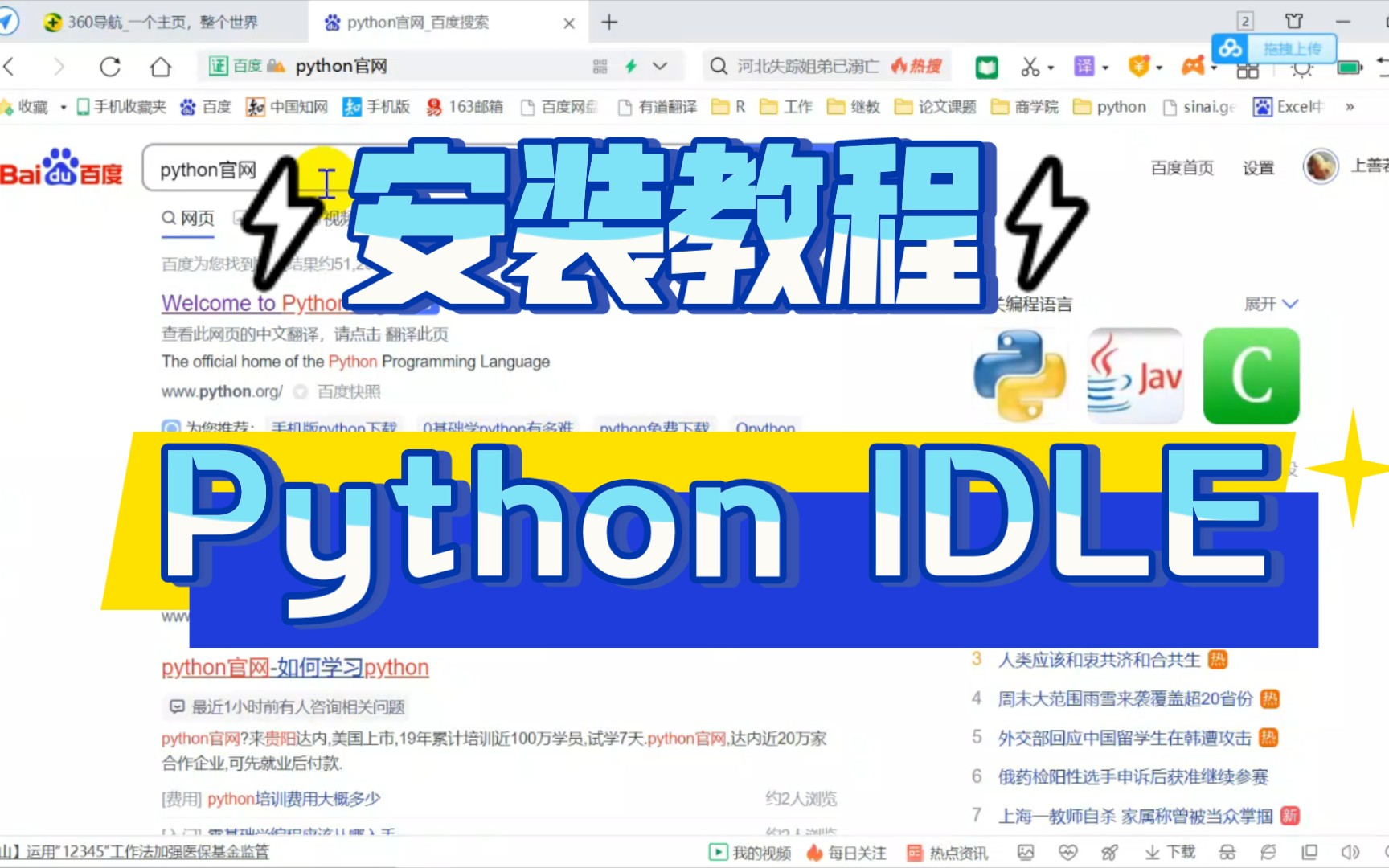Expand the translate extension dropdown arrow
This screenshot has height=868, width=1389.
click(1105, 68)
